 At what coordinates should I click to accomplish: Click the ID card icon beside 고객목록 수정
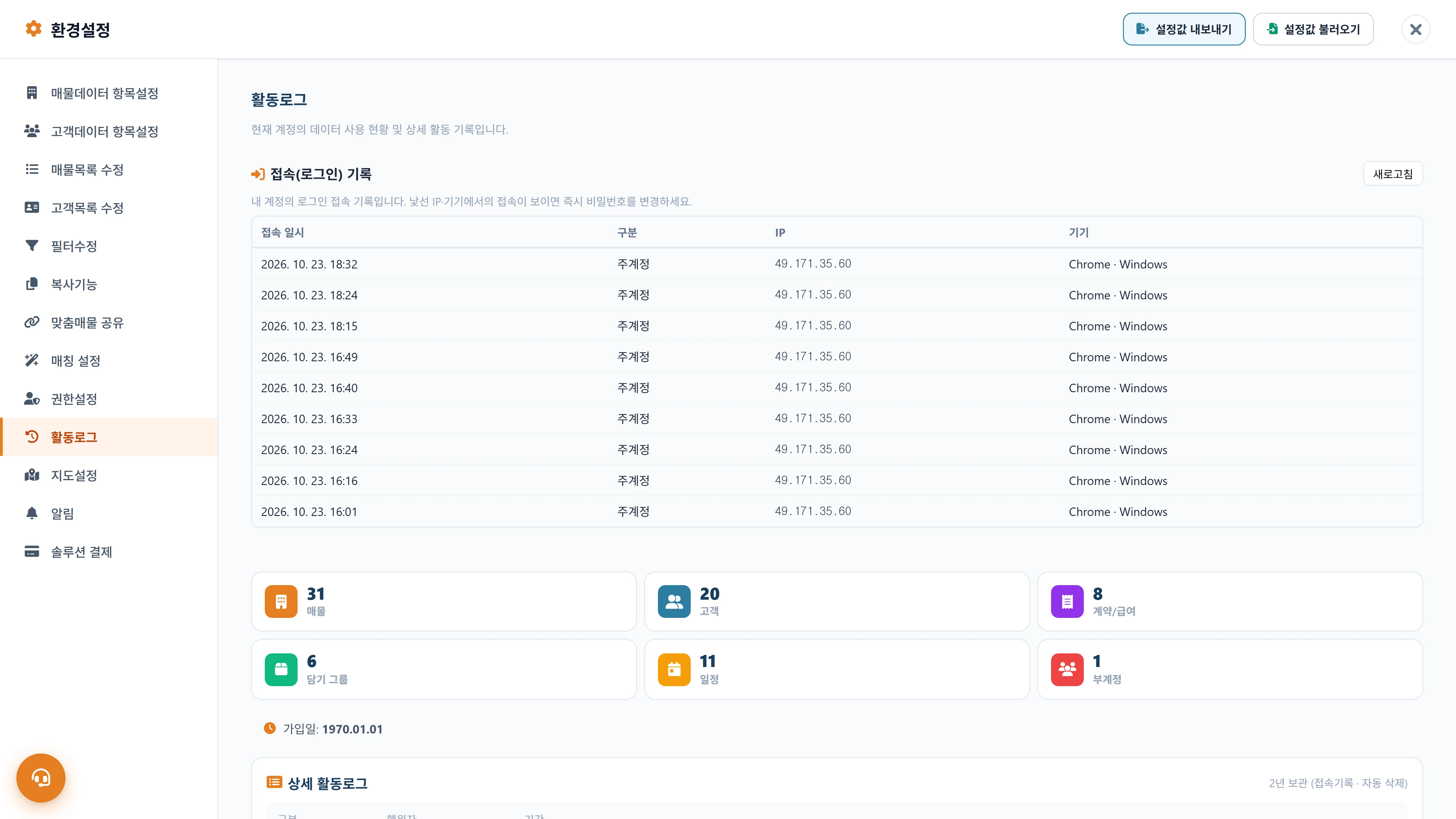point(32,207)
